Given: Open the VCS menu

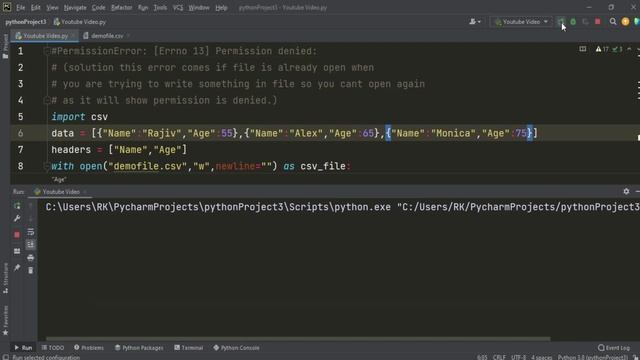Looking at the screenshot, I should (178, 7).
